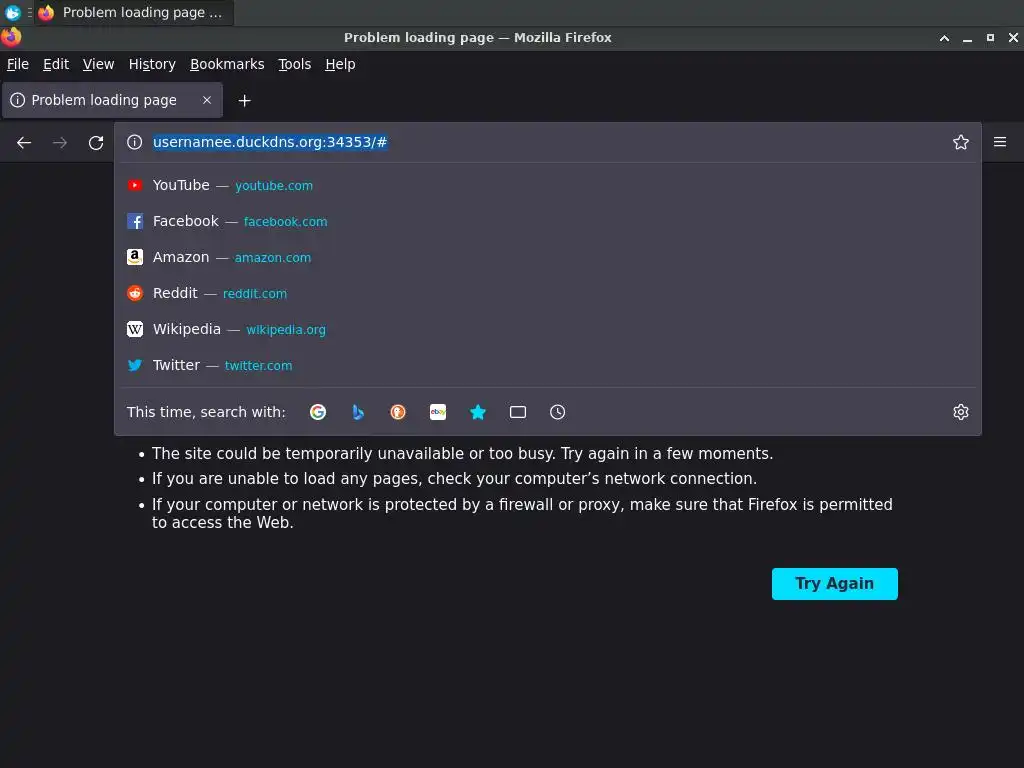Screen dimensions: 1024x768
Task: Close the Problem loading page tab
Action: tap(207, 100)
